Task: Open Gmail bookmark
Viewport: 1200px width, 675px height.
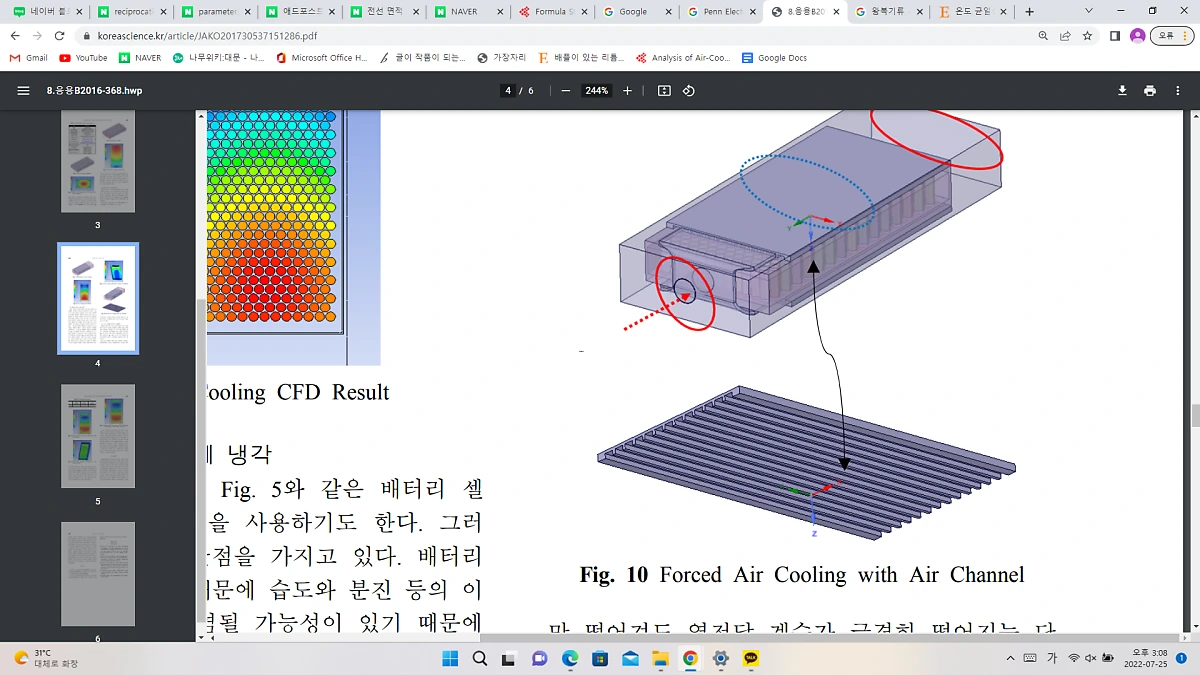Action: coord(29,58)
